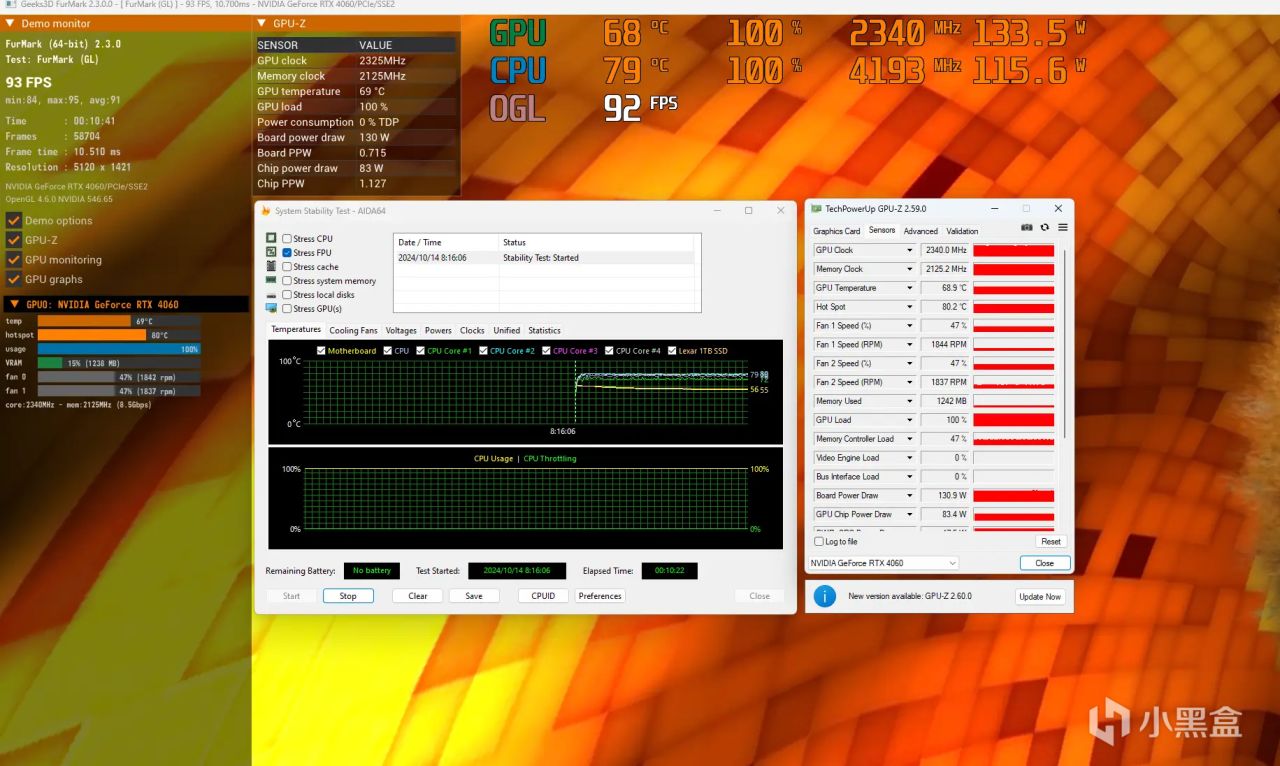This screenshot has height=766, width=1280.
Task: Click the Save button in AIDA64
Action: [x=474, y=596]
